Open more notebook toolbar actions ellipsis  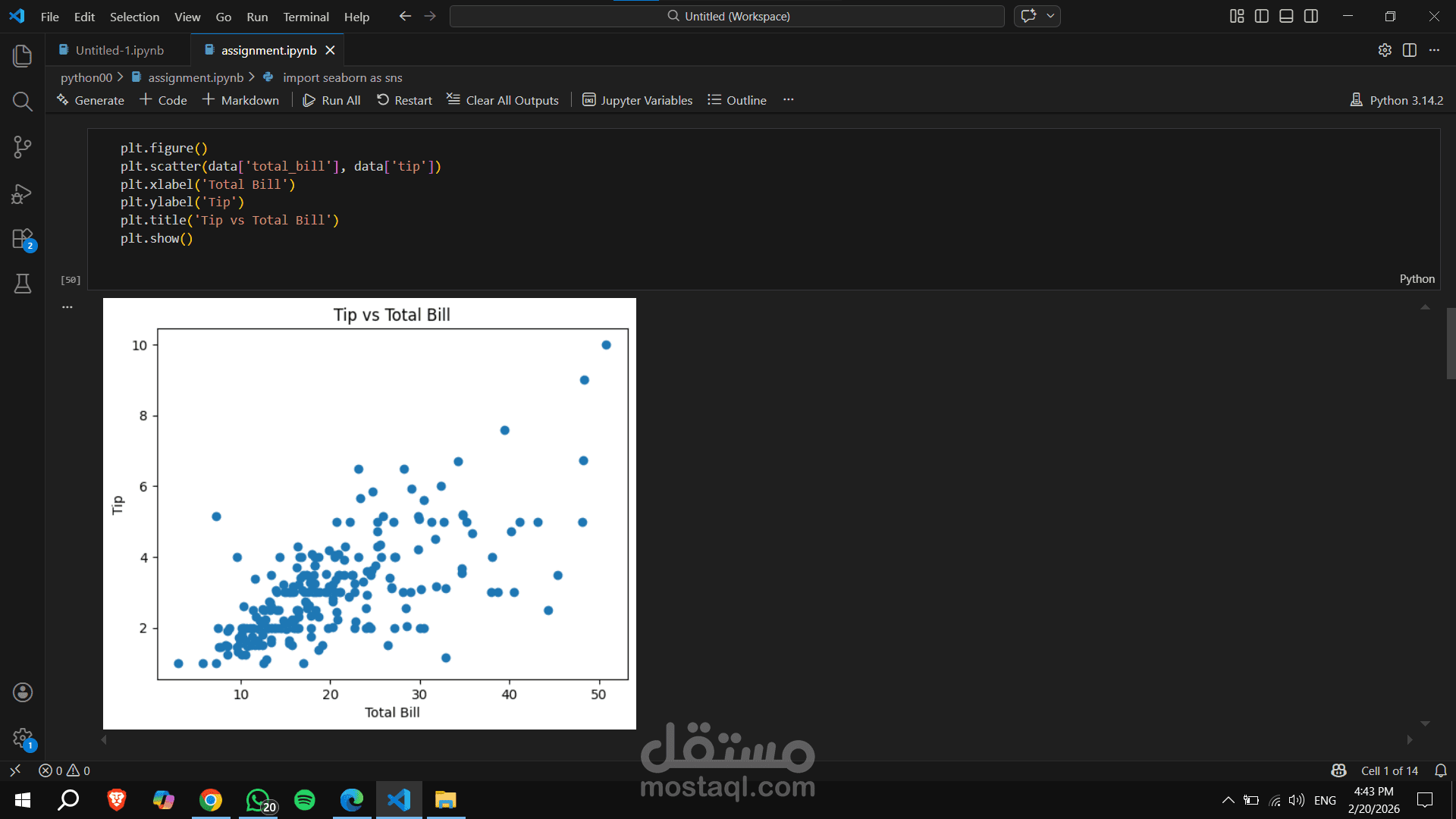pos(789,100)
